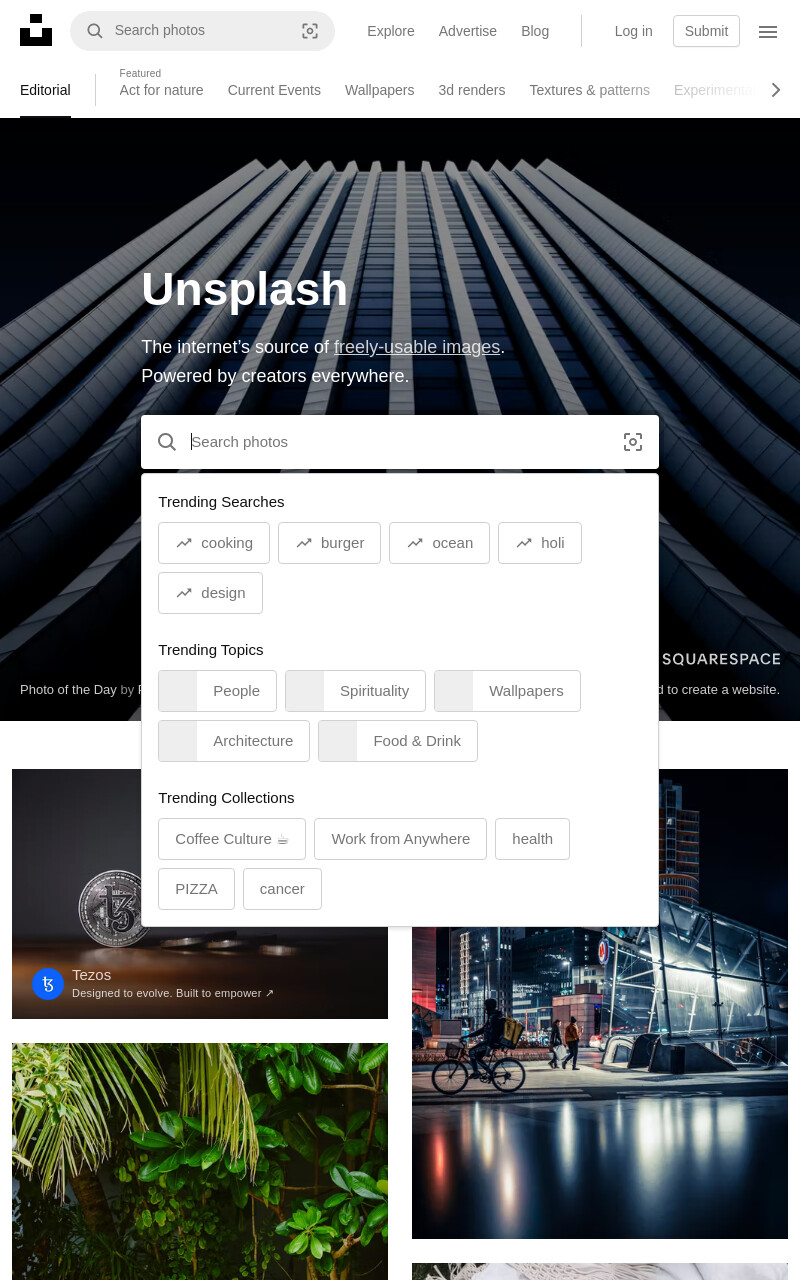Image resolution: width=800 pixels, height=1280 pixels.
Task: Click the magnifier icon in hero search box
Action: click(x=167, y=442)
